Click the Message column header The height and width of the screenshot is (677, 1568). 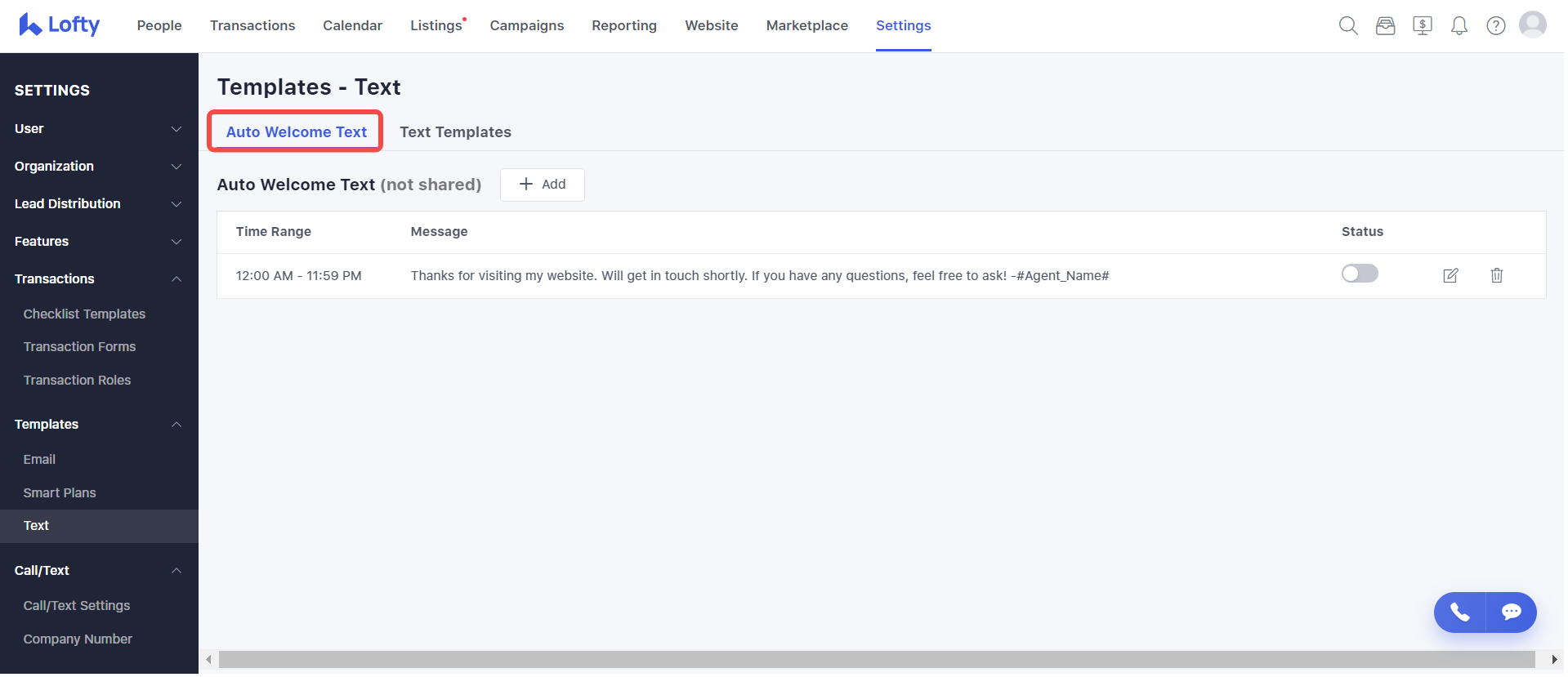439,232
